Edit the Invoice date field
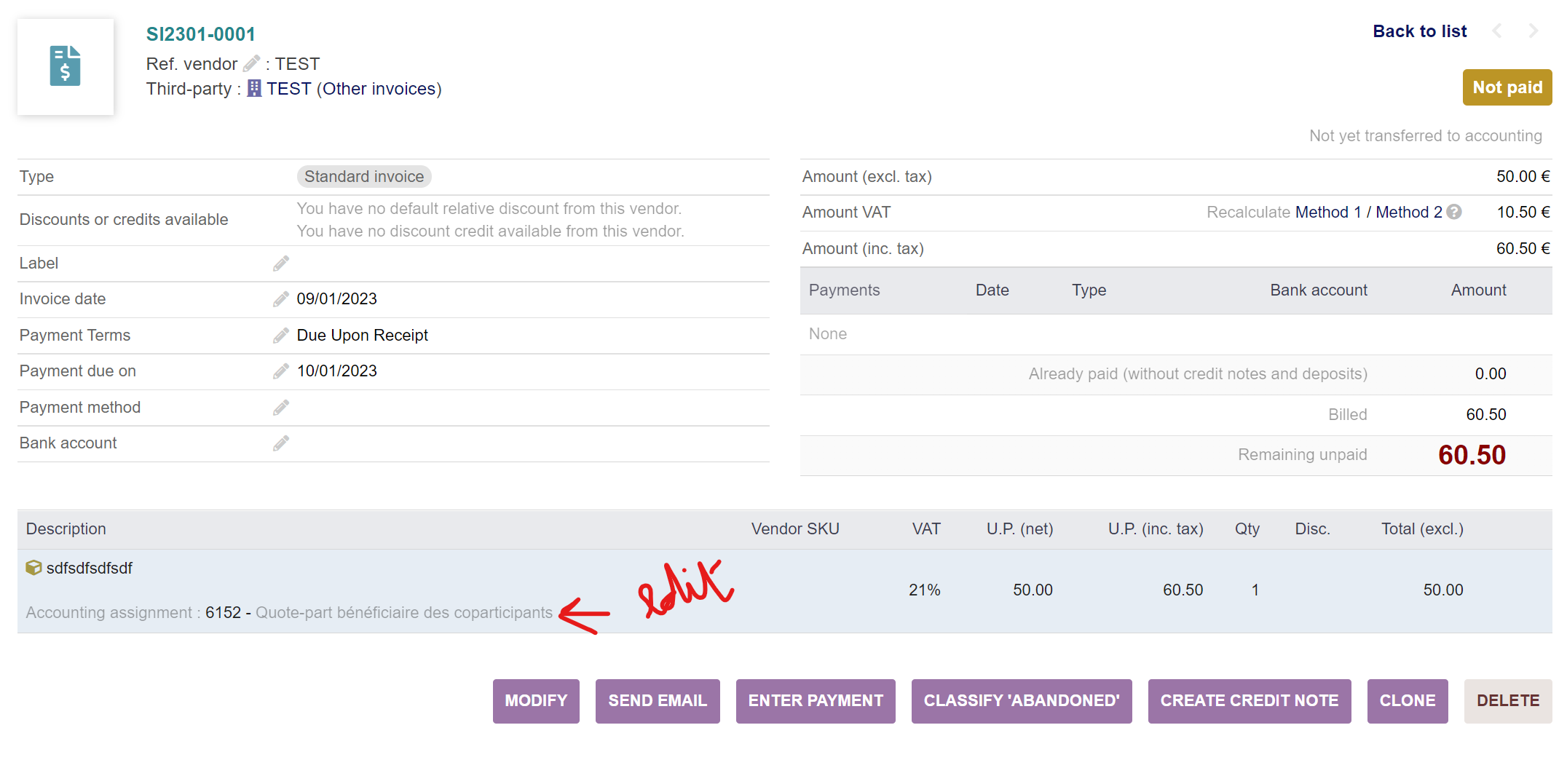Viewport: 1567px width, 784px height. 280,298
